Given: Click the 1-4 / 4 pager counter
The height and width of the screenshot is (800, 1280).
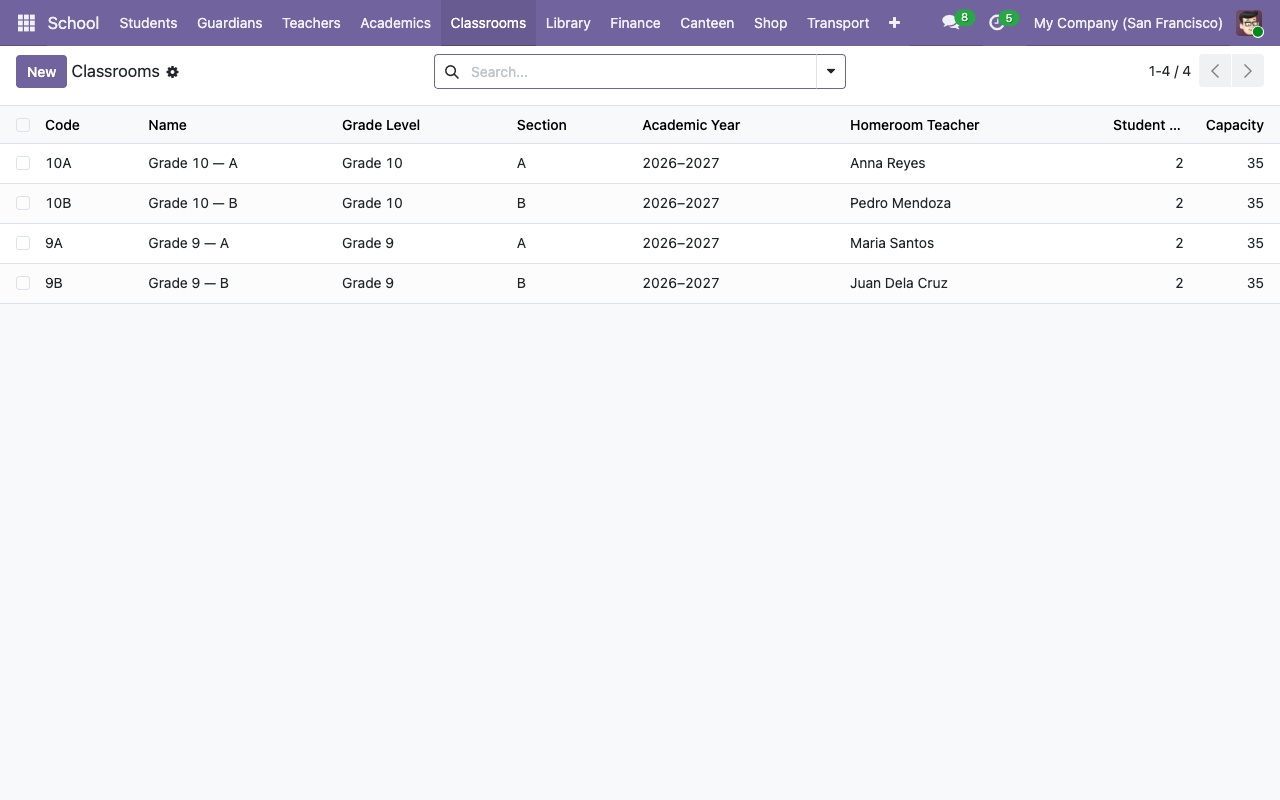Looking at the screenshot, I should (1169, 71).
